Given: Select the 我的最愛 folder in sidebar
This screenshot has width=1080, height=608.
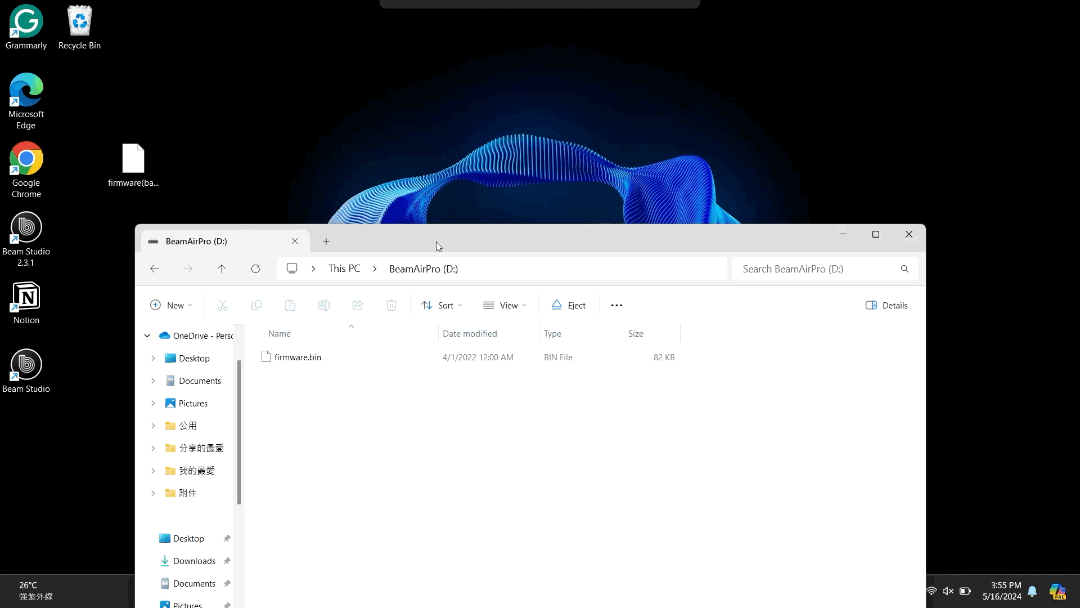Looking at the screenshot, I should coord(196,470).
